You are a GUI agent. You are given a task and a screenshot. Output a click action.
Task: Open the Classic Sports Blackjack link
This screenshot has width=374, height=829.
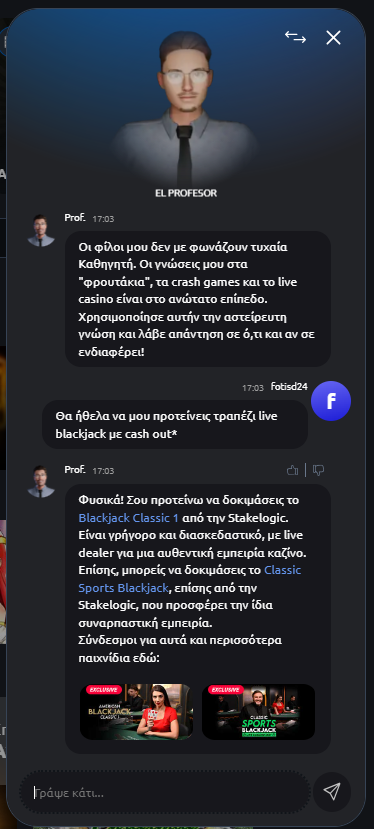pyautogui.click(x=189, y=579)
